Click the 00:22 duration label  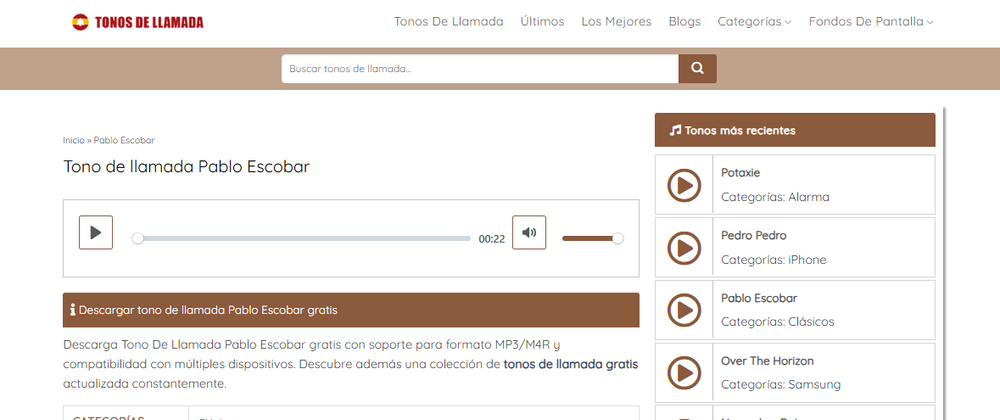point(492,239)
